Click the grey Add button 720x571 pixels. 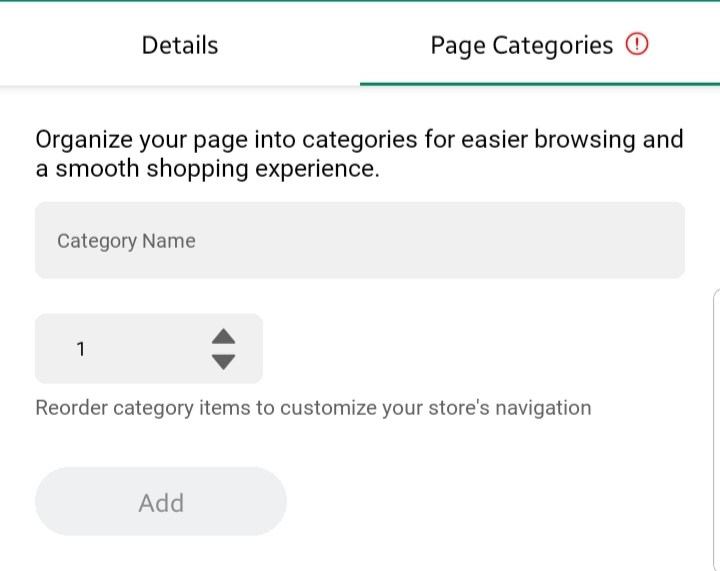(161, 502)
